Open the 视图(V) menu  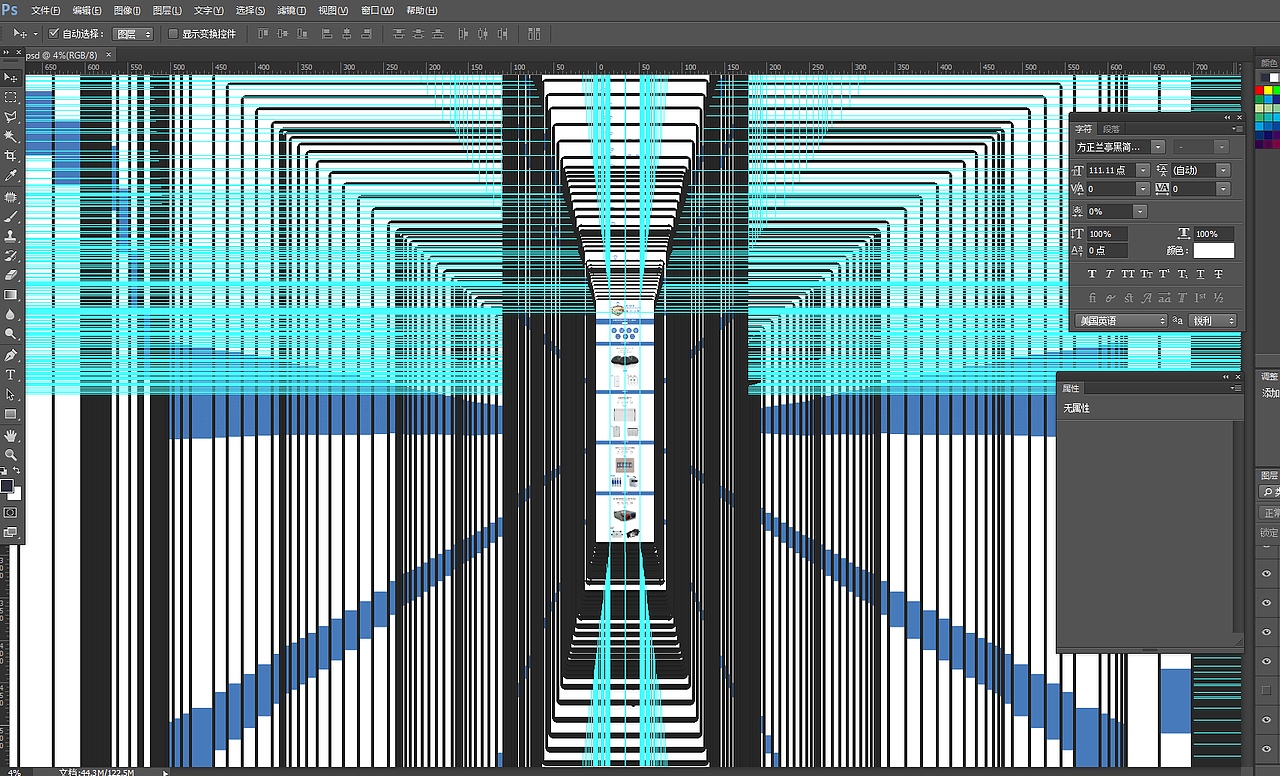pos(333,10)
